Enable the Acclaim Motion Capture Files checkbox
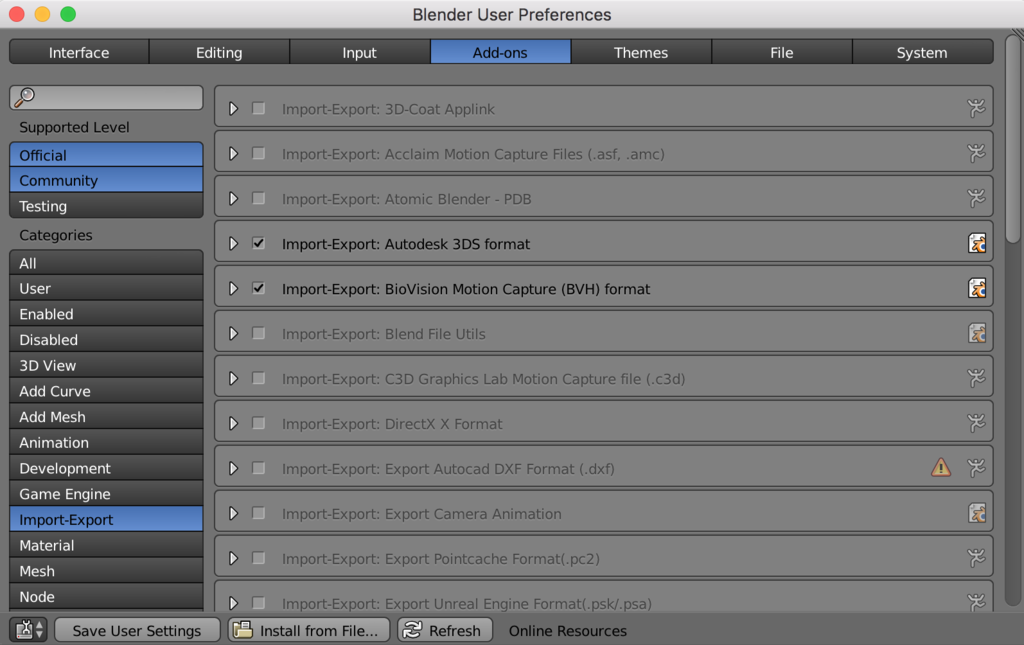 (259, 153)
